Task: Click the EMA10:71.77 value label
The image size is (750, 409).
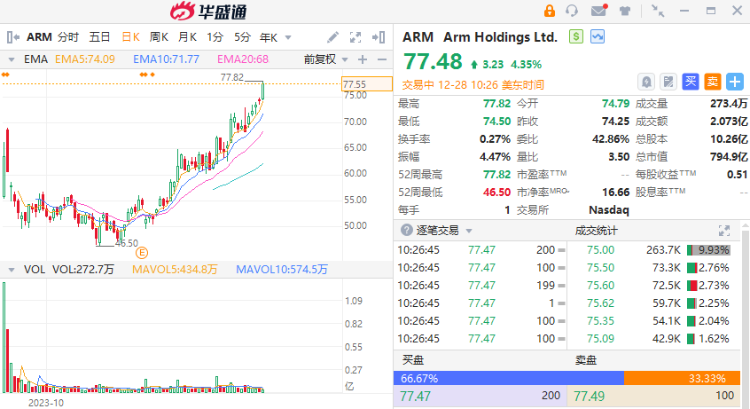Action: pyautogui.click(x=166, y=59)
